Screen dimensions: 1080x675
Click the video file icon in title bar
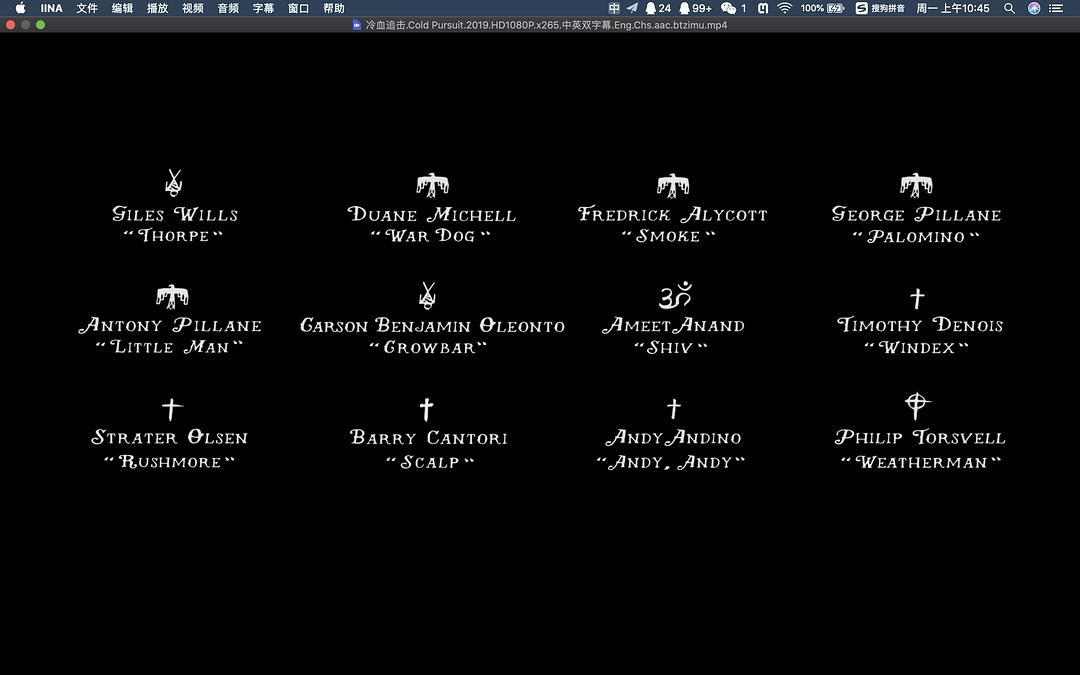(x=357, y=25)
